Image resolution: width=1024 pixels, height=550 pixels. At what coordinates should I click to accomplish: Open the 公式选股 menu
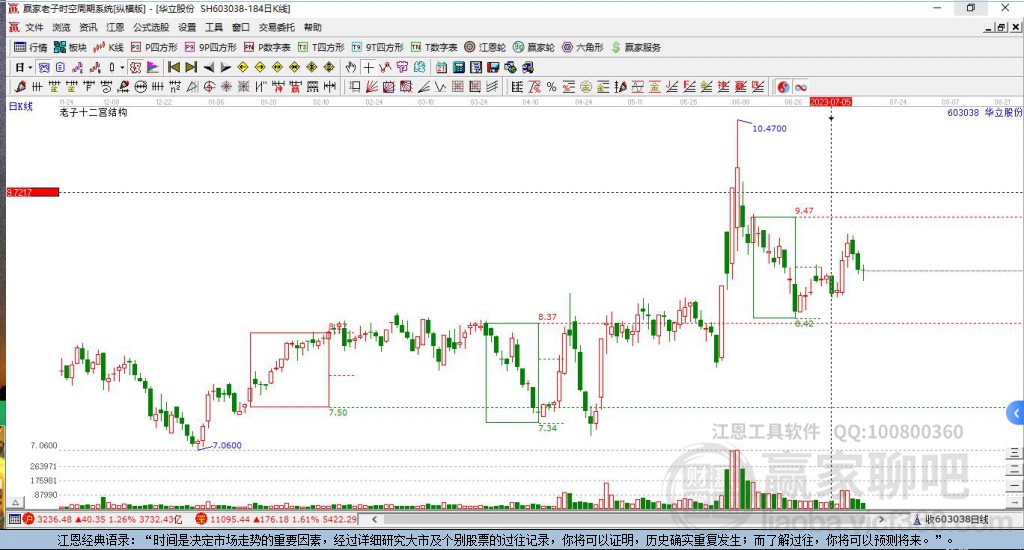pyautogui.click(x=151, y=27)
